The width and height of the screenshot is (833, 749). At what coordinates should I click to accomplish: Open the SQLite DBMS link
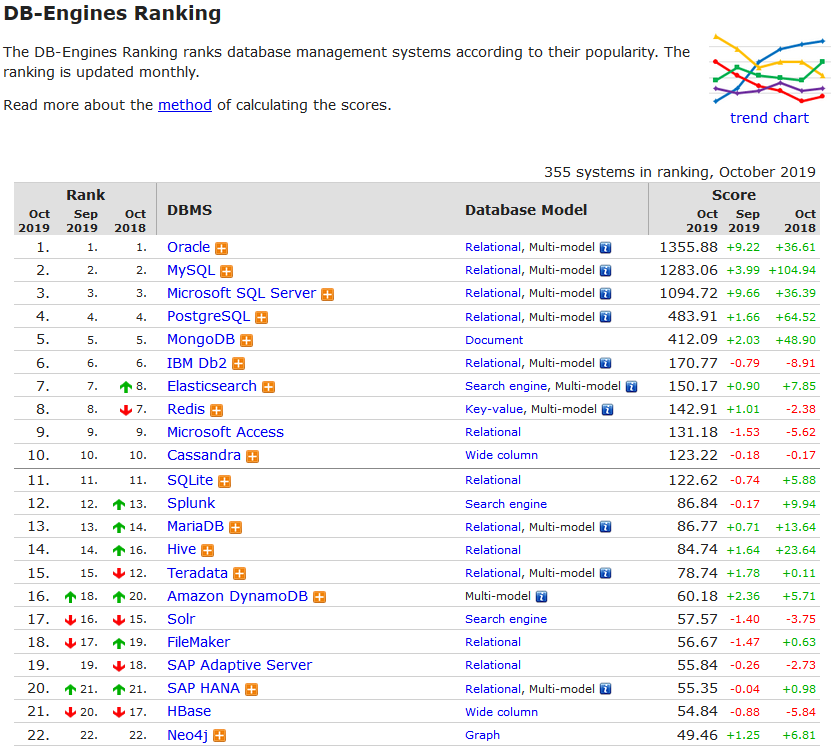tap(190, 480)
